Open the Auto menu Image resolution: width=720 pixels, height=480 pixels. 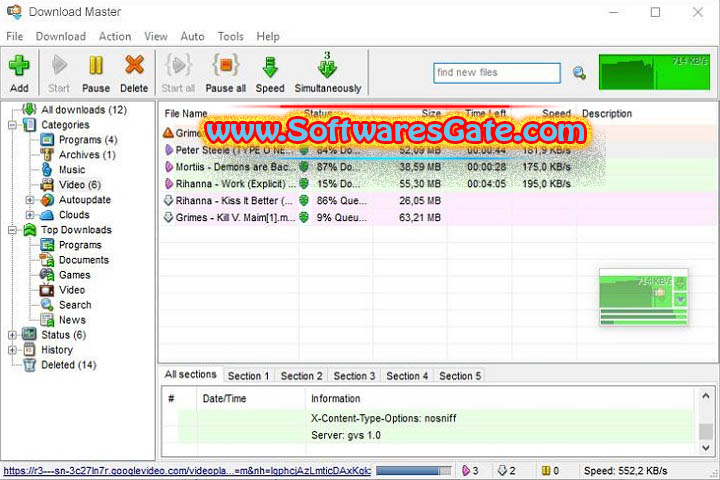coord(192,36)
